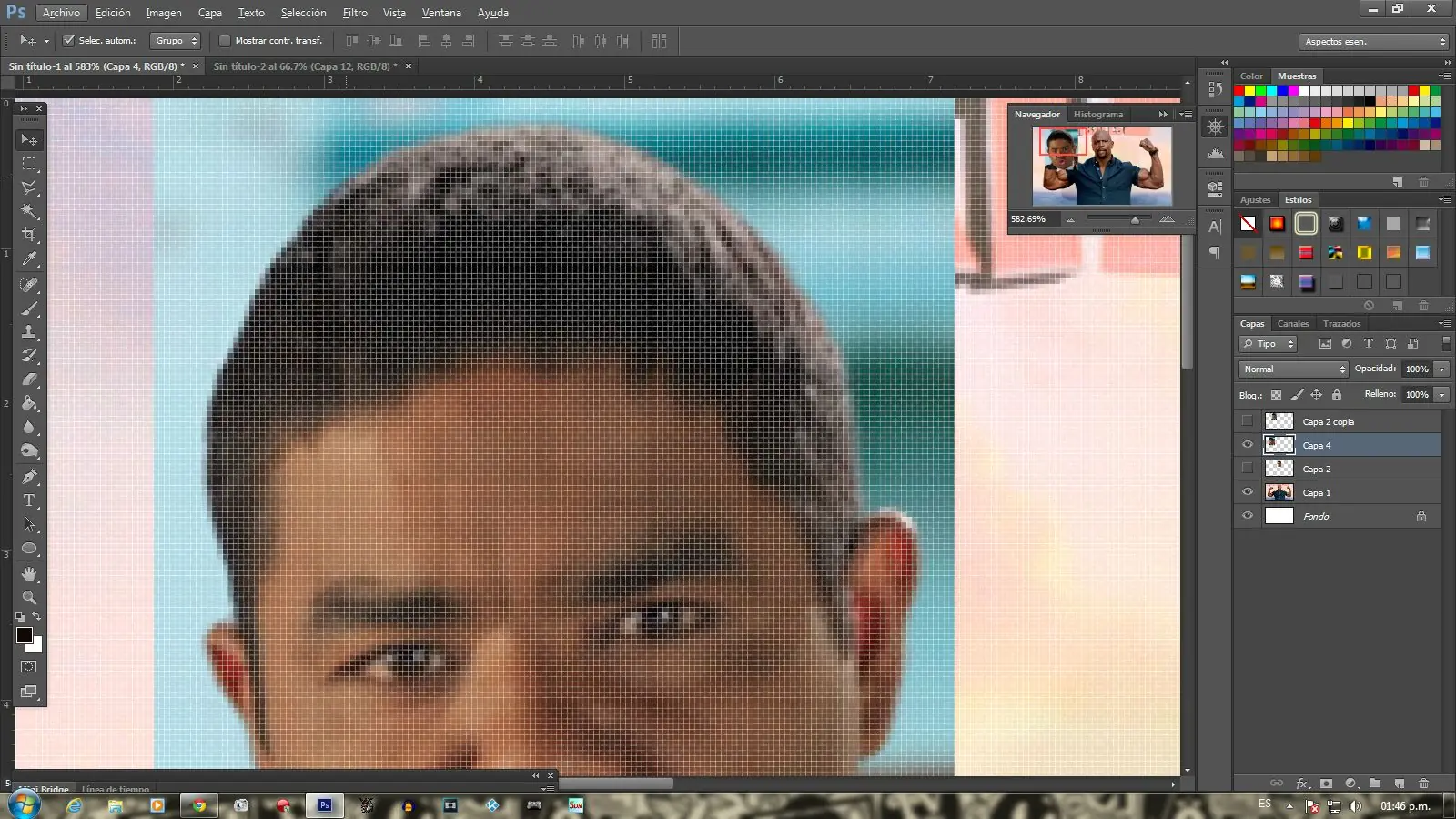Add a layer style with fx
Image resolution: width=1456 pixels, height=819 pixels.
click(x=1302, y=784)
